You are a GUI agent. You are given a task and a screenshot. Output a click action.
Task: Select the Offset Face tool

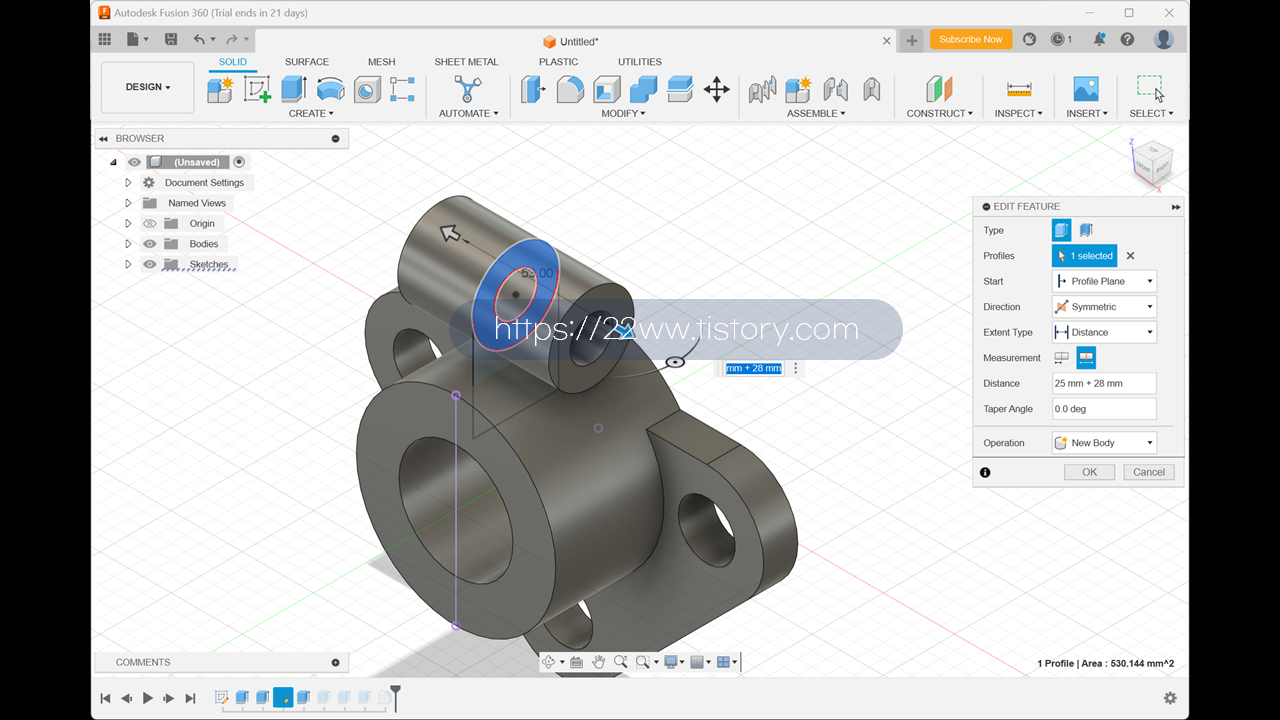click(680, 89)
